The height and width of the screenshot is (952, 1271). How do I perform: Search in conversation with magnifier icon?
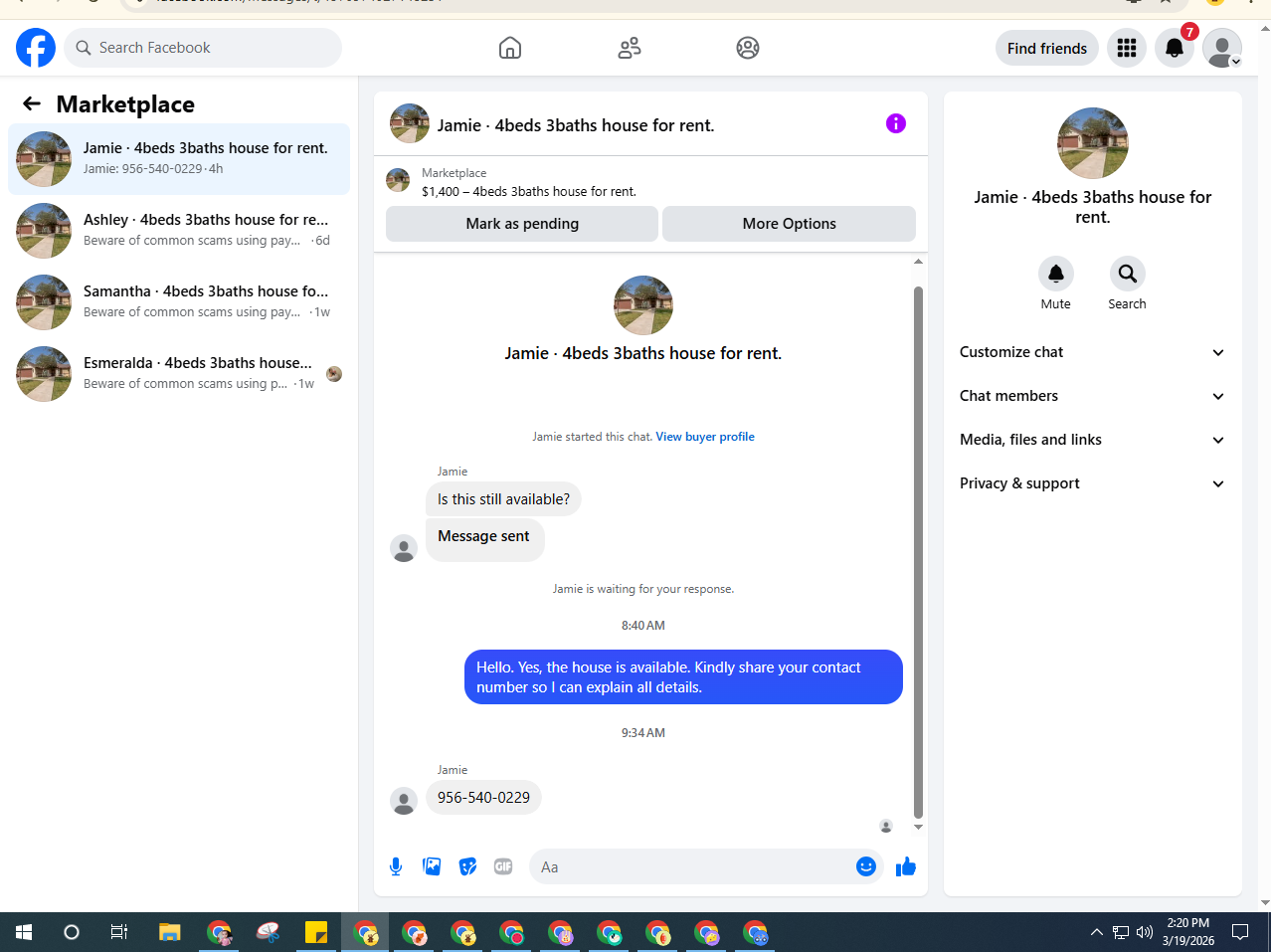click(x=1128, y=274)
